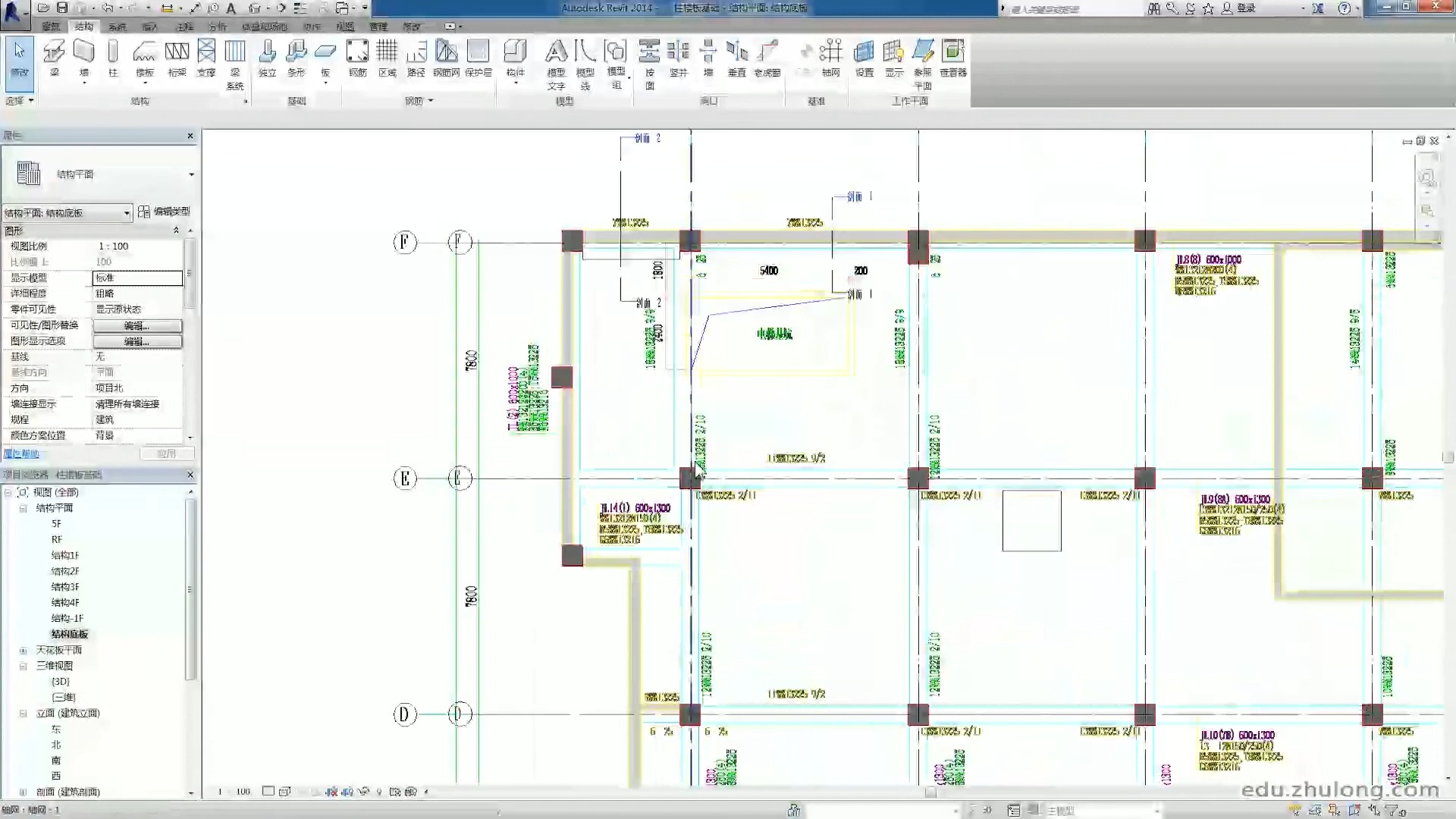The height and width of the screenshot is (819, 1456).
Task: Open the Revit application menu button
Action: tap(14, 13)
